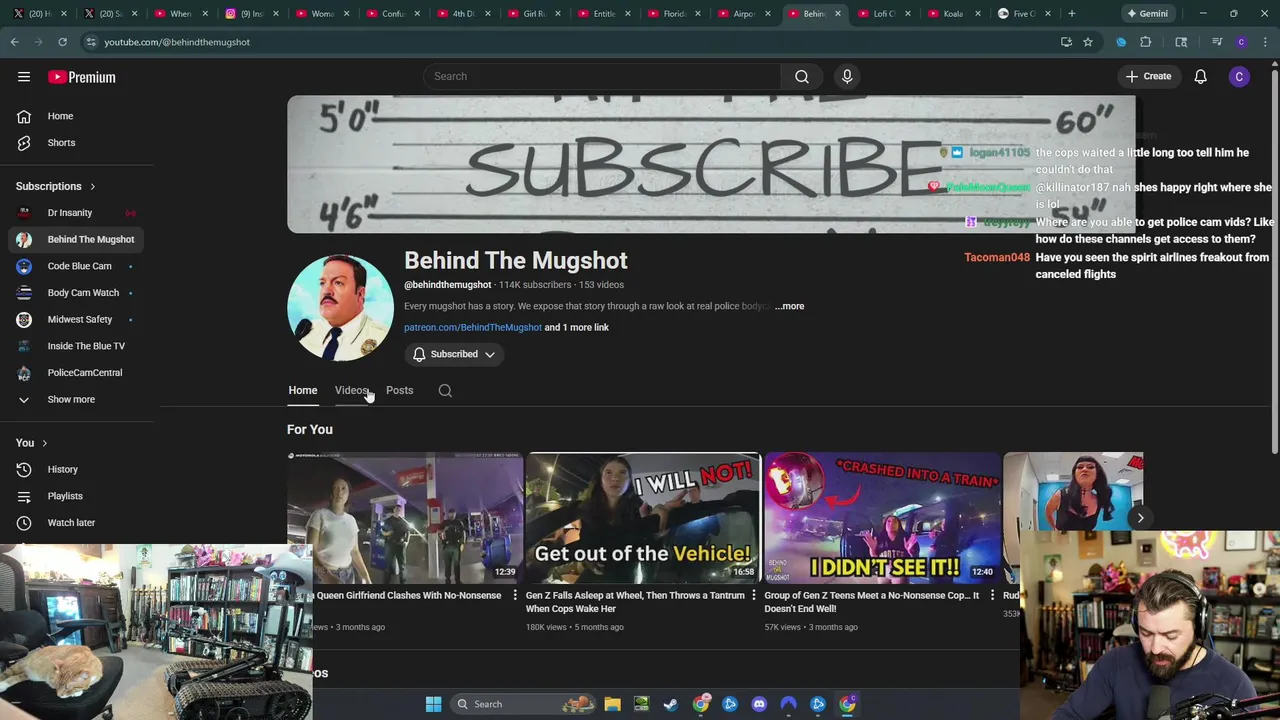Select the channel Home tab
The width and height of the screenshot is (1280, 720).
click(x=303, y=390)
